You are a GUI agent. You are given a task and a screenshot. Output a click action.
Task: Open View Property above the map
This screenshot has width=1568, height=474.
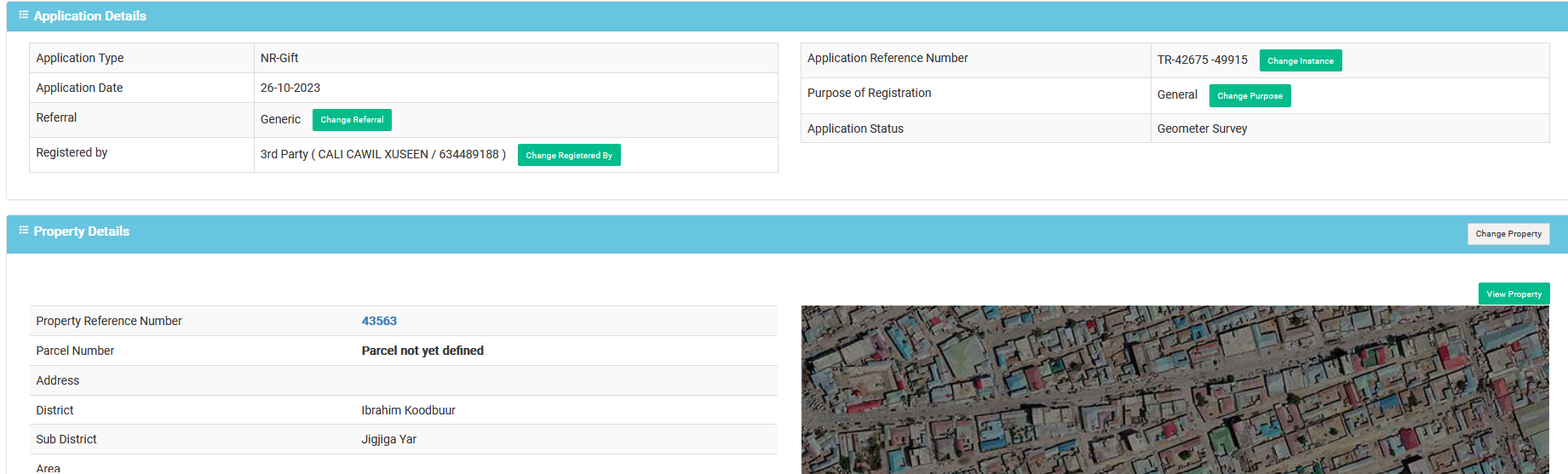1513,294
